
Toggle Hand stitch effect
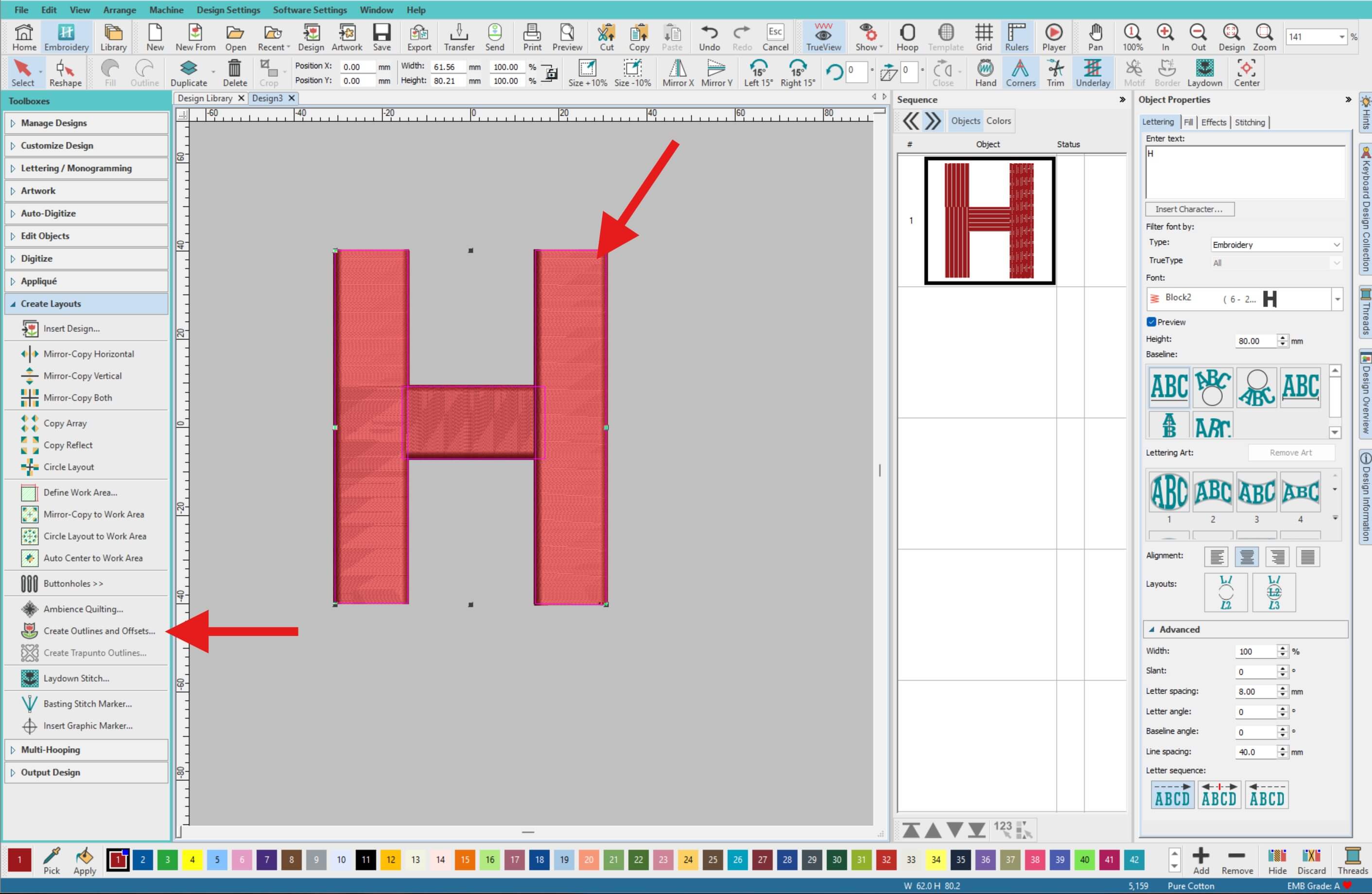coord(985,73)
